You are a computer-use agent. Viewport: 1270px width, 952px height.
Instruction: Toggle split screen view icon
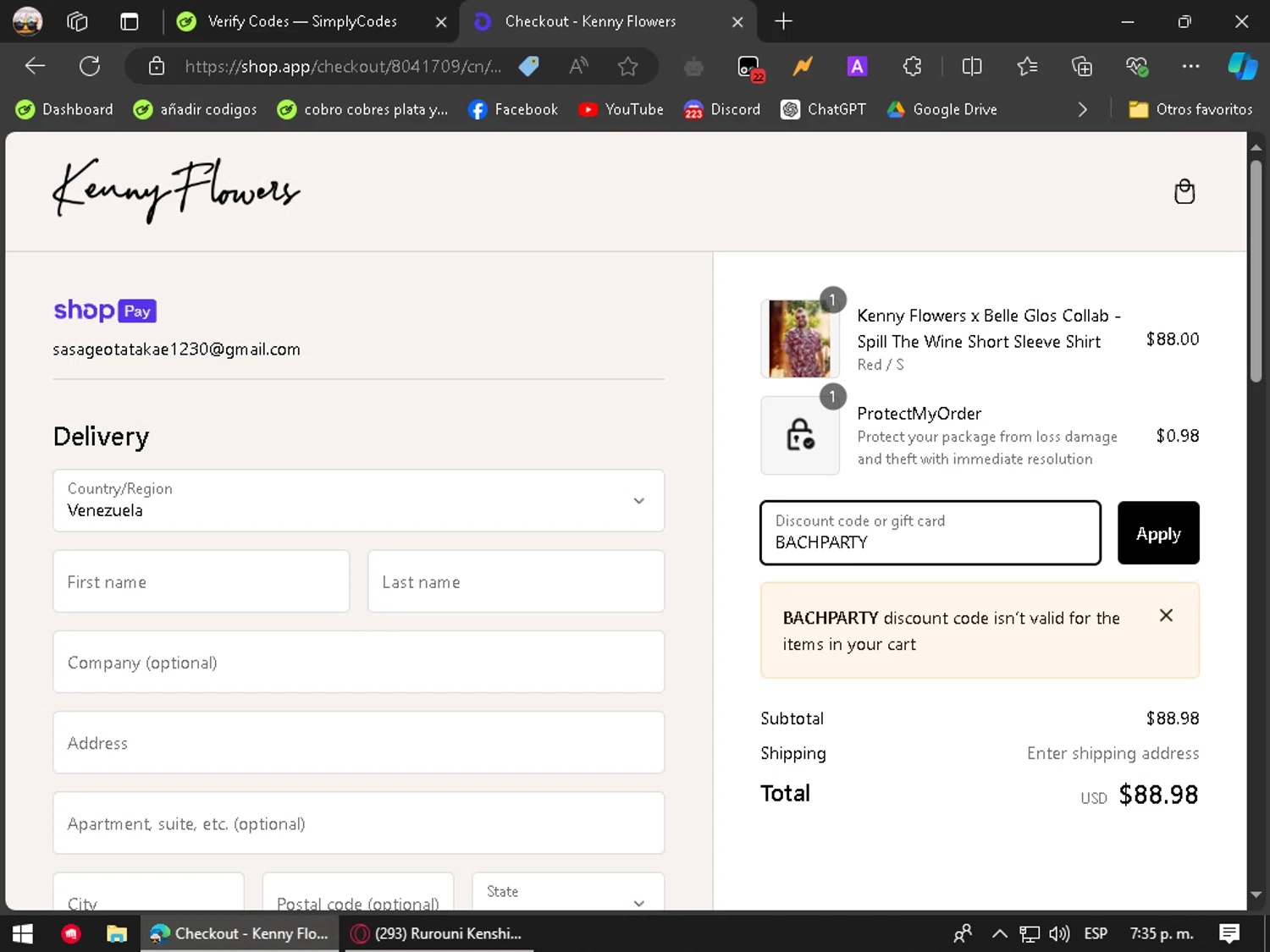(972, 66)
